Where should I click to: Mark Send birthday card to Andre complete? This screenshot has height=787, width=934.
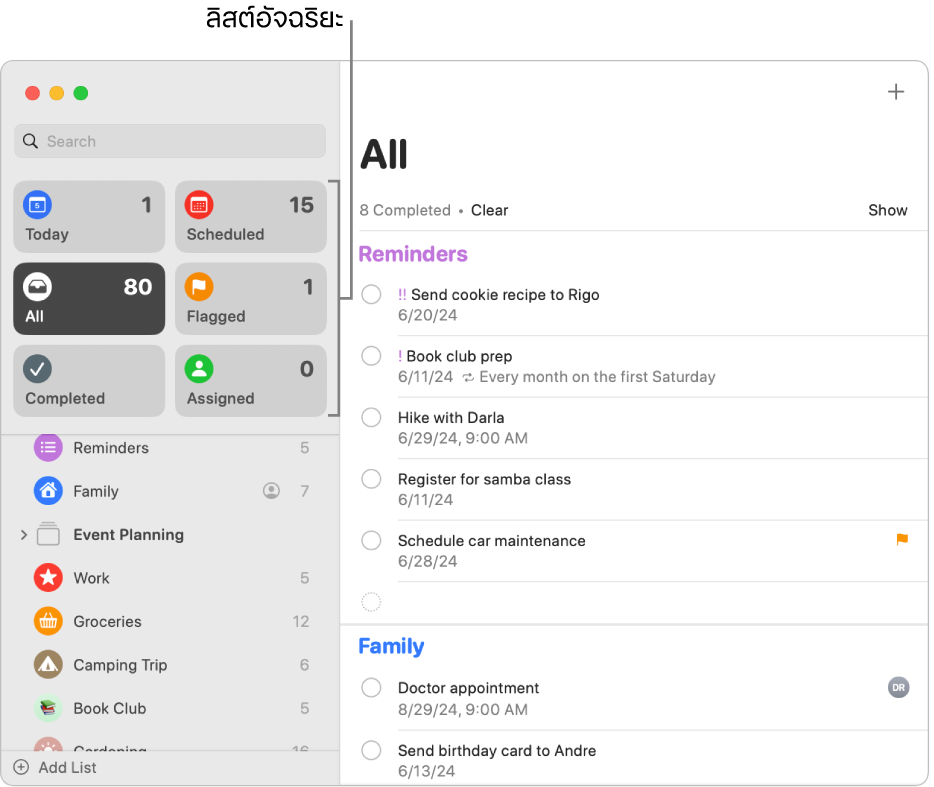pos(371,750)
